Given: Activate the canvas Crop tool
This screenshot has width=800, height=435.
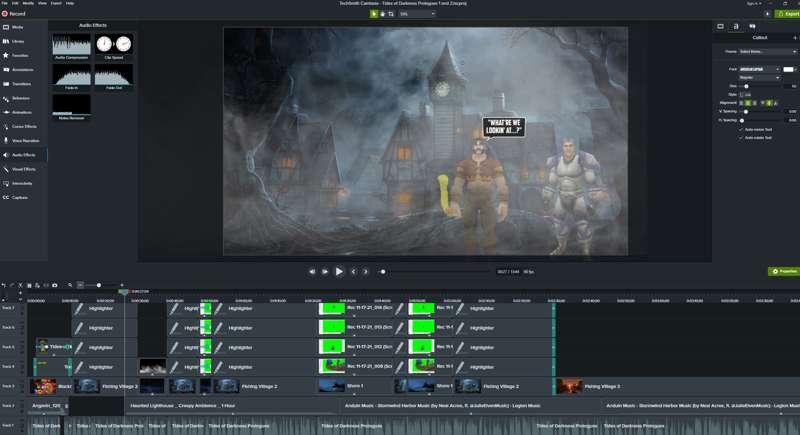Looking at the screenshot, I should (x=391, y=14).
